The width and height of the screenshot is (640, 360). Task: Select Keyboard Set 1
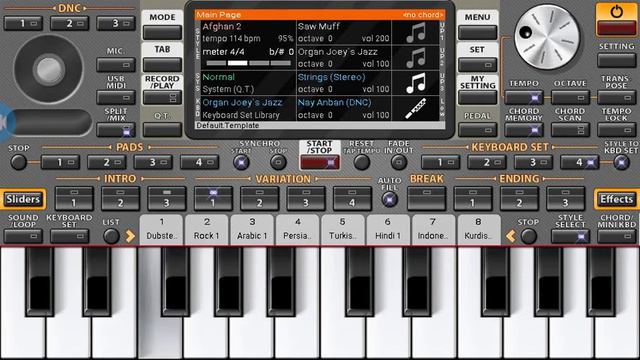point(440,162)
